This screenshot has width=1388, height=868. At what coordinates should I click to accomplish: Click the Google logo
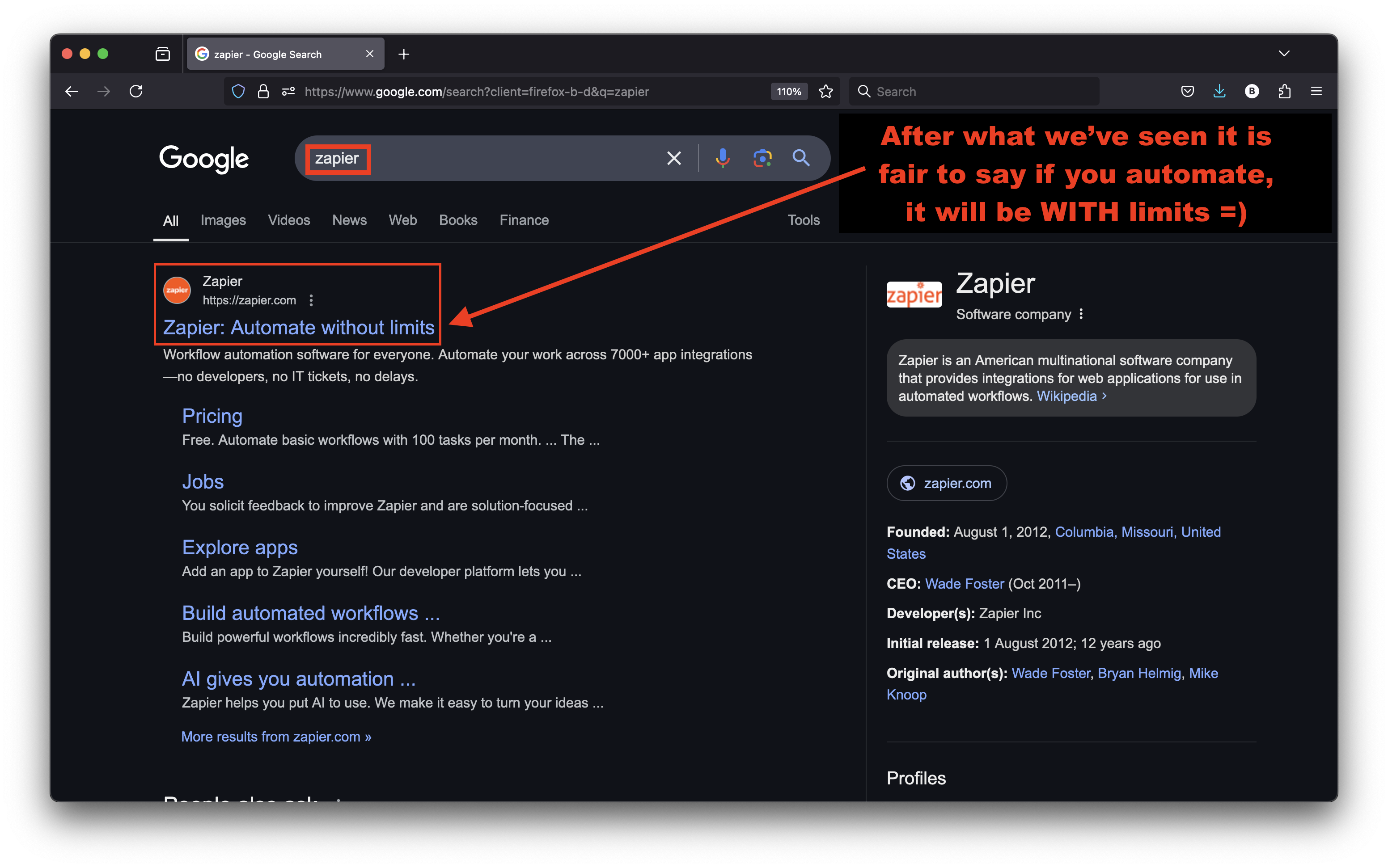pos(204,159)
